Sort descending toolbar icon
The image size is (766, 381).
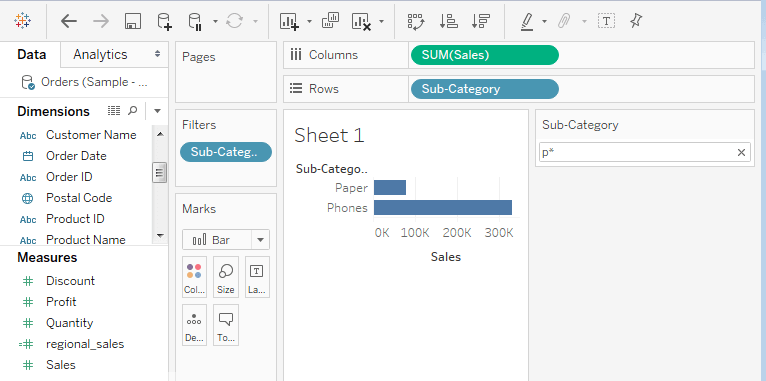click(x=481, y=21)
